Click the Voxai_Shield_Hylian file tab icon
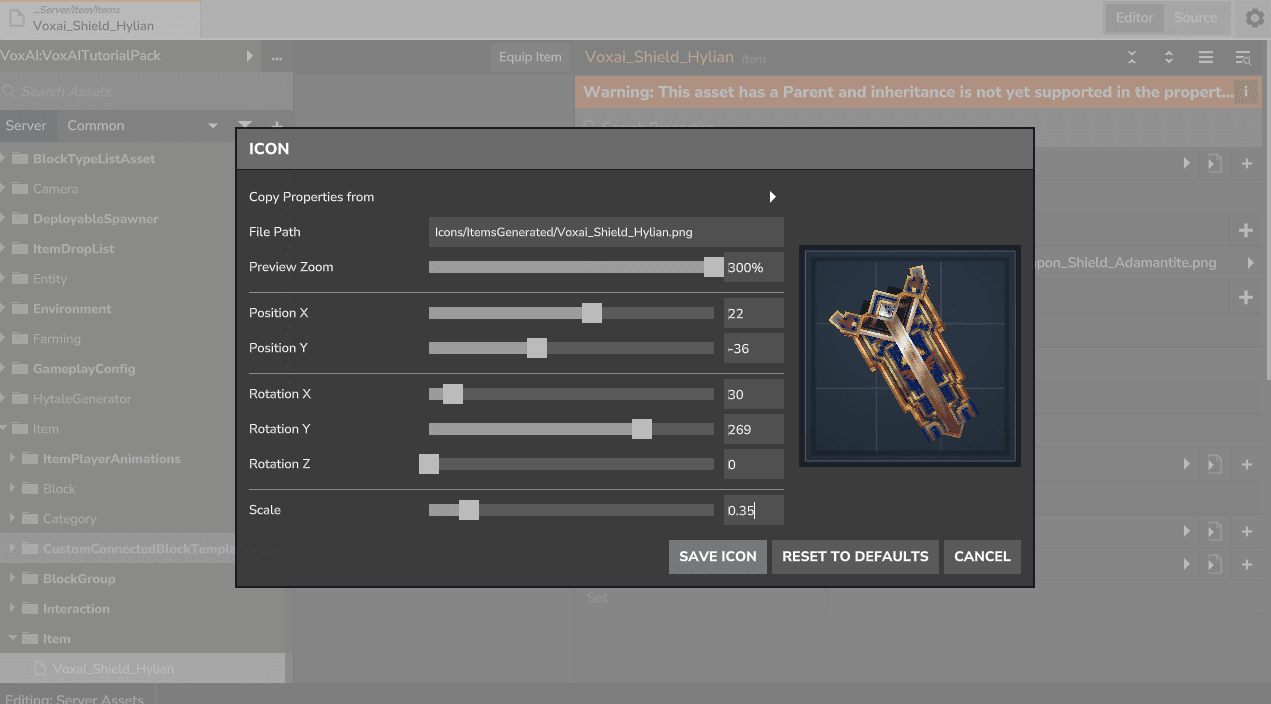The image size is (1271, 704). [x=17, y=19]
